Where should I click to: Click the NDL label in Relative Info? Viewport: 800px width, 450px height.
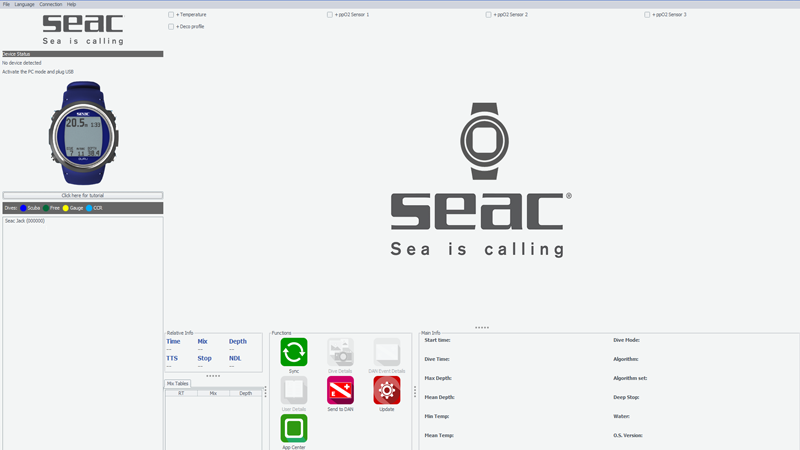point(235,358)
